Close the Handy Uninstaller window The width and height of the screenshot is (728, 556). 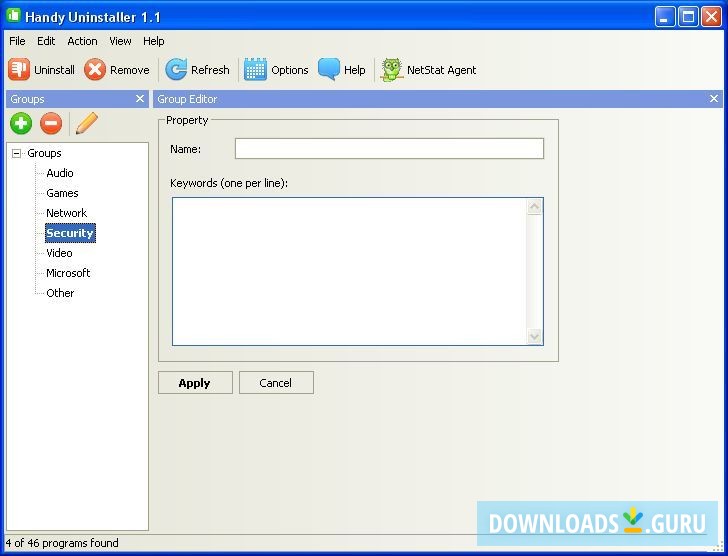pos(711,17)
